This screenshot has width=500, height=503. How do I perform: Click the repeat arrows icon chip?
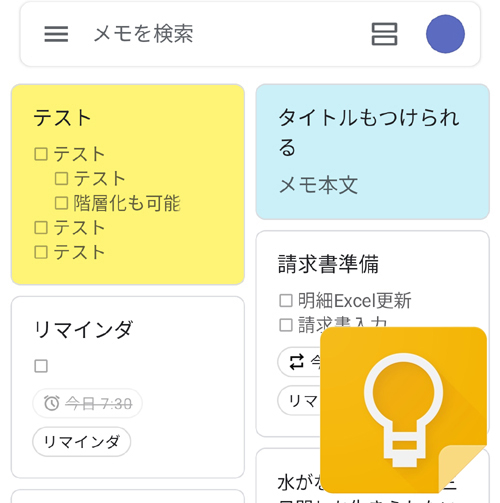coord(296,362)
